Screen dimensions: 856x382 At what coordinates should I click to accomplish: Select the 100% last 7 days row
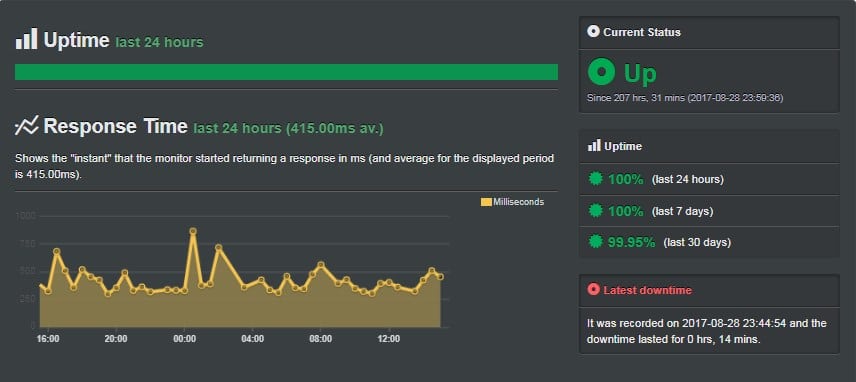709,211
